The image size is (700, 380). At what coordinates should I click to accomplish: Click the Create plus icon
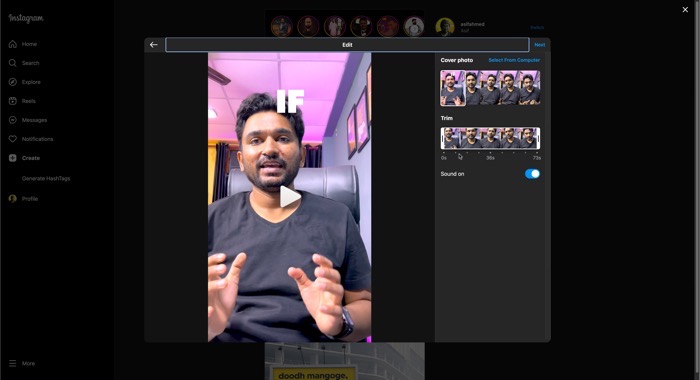(x=12, y=158)
